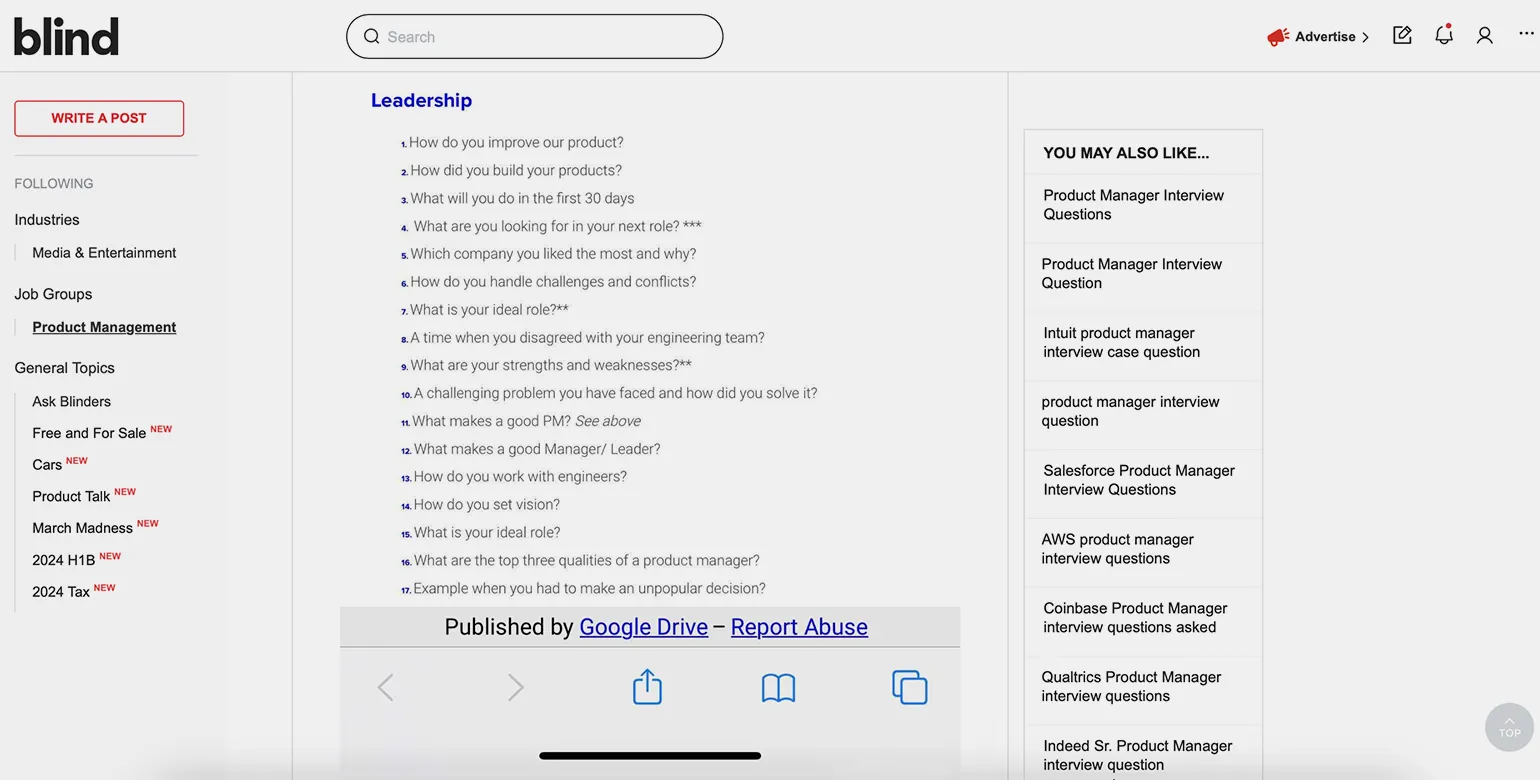Image resolution: width=1540 pixels, height=780 pixels.
Task: Click the browser back arrow
Action: [385, 687]
